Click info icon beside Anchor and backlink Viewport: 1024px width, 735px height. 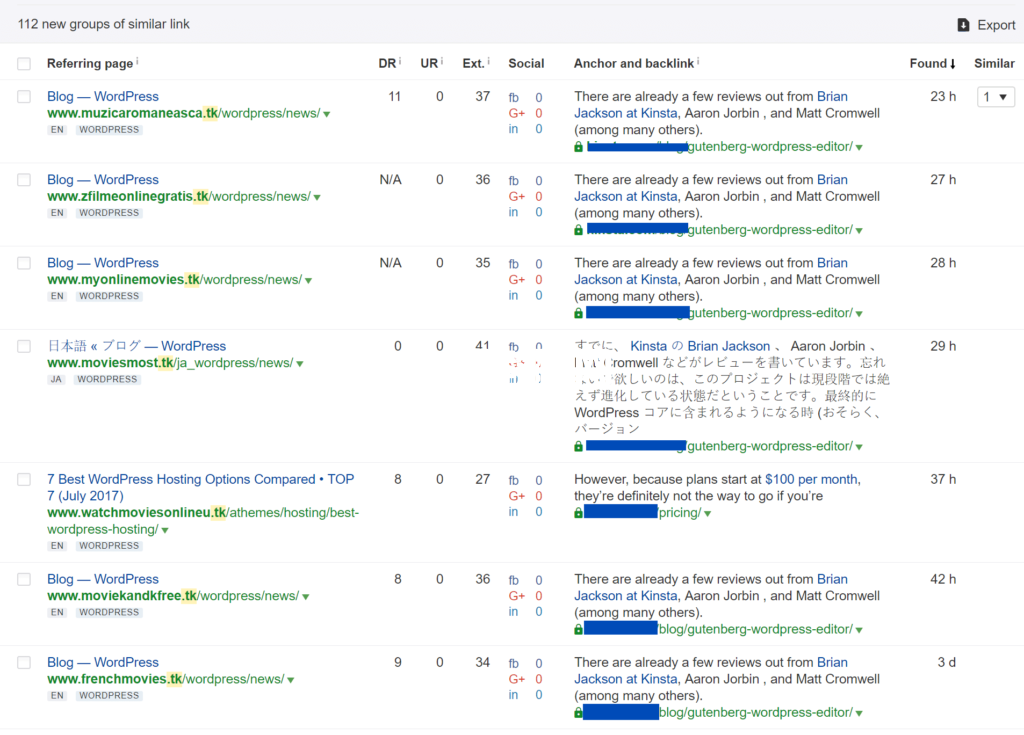698,61
